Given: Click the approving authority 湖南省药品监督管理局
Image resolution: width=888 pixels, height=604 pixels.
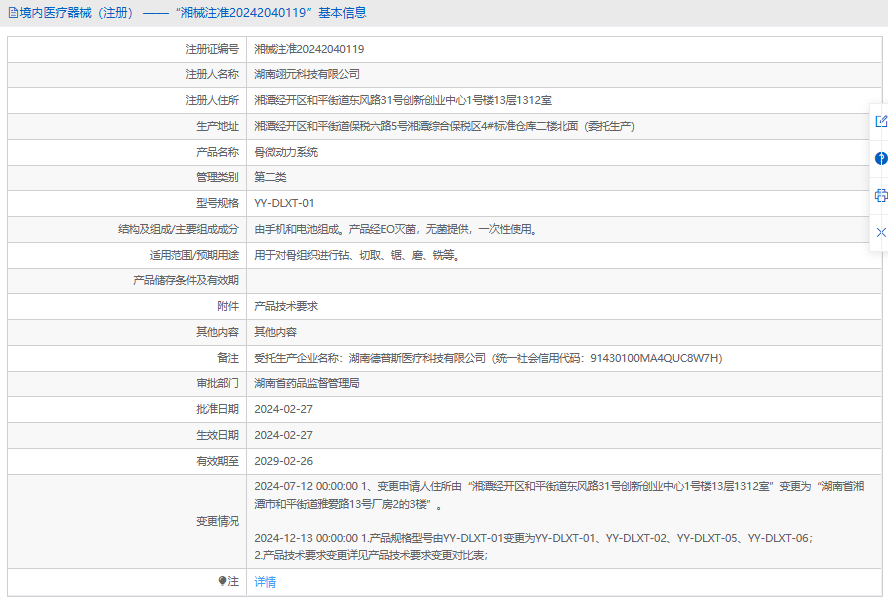Looking at the screenshot, I should point(307,383).
